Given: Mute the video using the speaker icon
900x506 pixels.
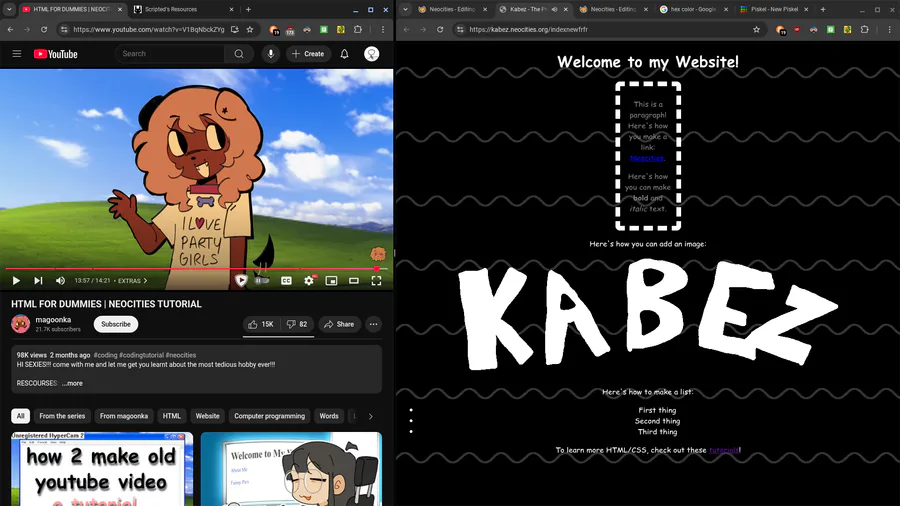Looking at the screenshot, I should coord(60,281).
